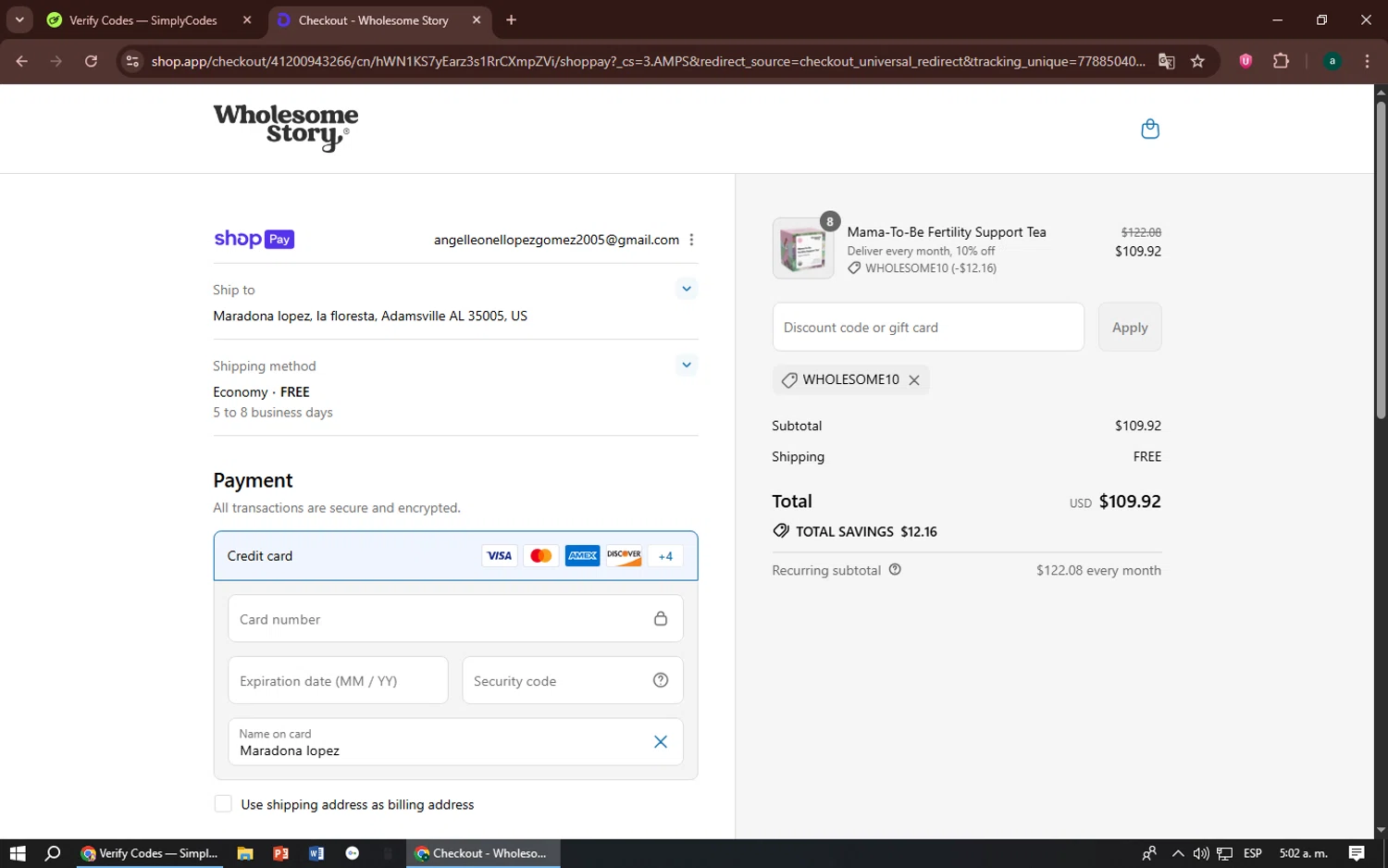Open PowerPoint from the taskbar
Viewport: 1388px width, 868px height.
[280, 853]
